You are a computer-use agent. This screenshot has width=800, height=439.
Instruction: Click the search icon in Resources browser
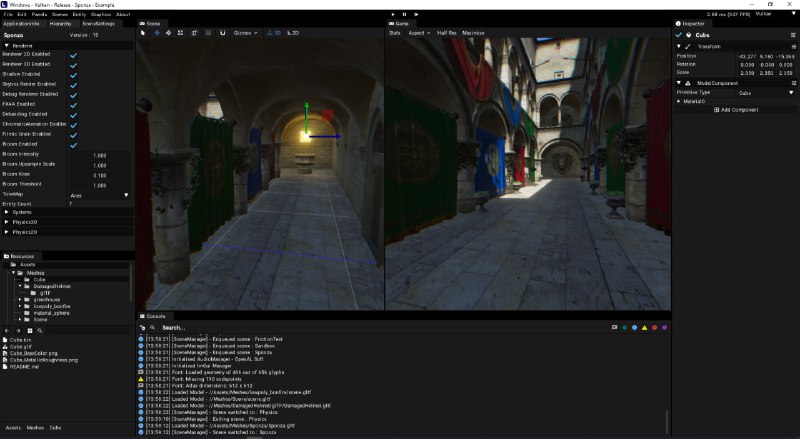tap(40, 331)
